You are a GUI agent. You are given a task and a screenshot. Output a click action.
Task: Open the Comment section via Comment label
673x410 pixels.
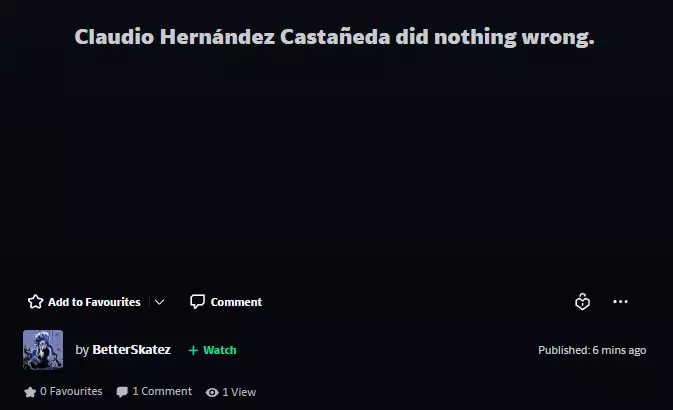pyautogui.click(x=236, y=302)
